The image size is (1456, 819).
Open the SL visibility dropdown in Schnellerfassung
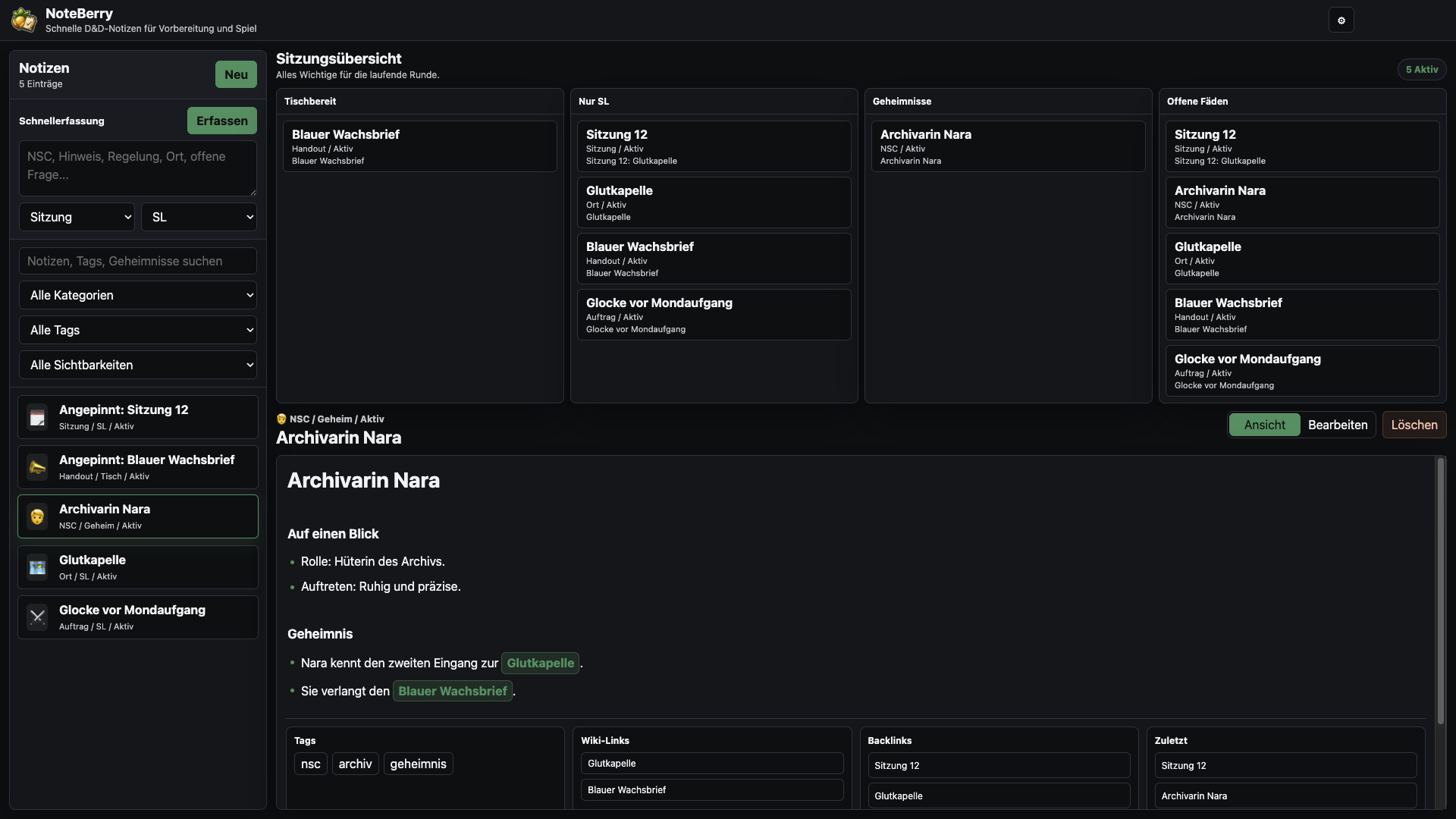[199, 217]
